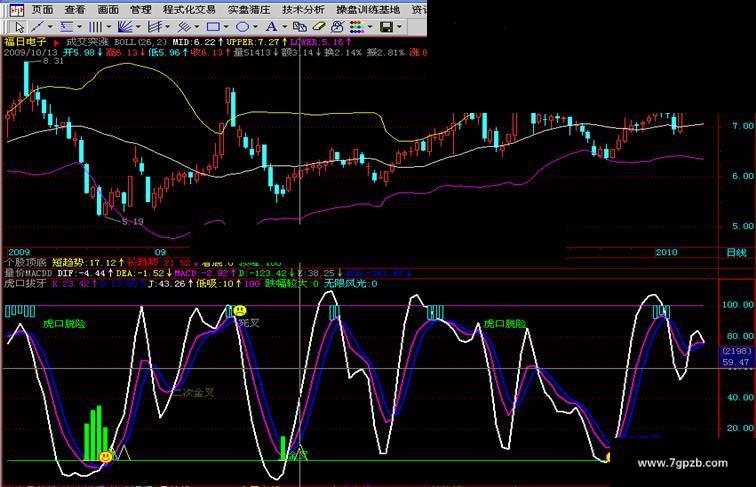
Task: Select the horizontal retracement lines tool
Action: 67,27
